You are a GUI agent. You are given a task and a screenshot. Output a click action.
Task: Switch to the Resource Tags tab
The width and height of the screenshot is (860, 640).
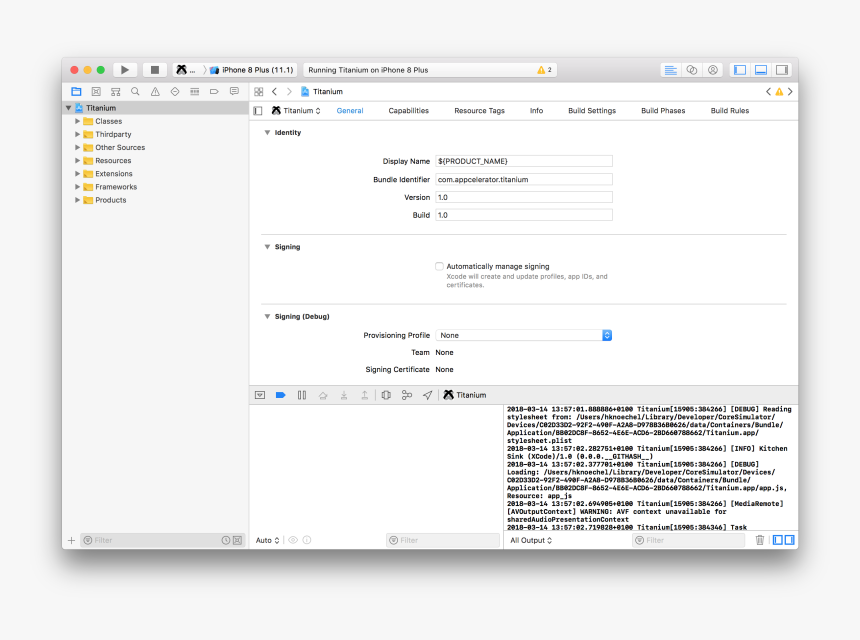point(479,111)
